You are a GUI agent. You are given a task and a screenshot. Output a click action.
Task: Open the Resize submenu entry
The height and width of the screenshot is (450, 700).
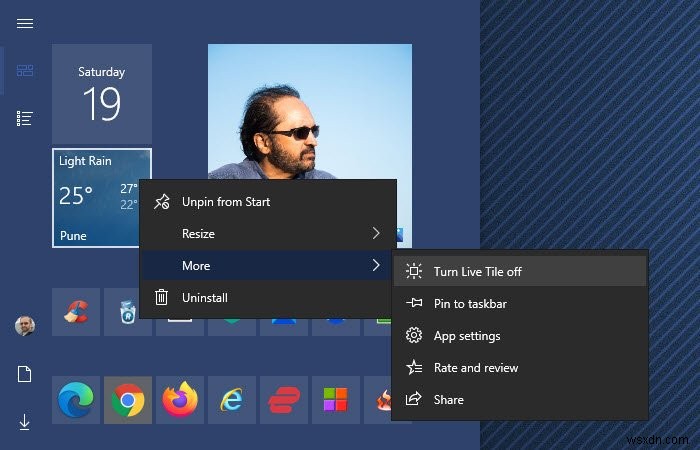click(268, 233)
